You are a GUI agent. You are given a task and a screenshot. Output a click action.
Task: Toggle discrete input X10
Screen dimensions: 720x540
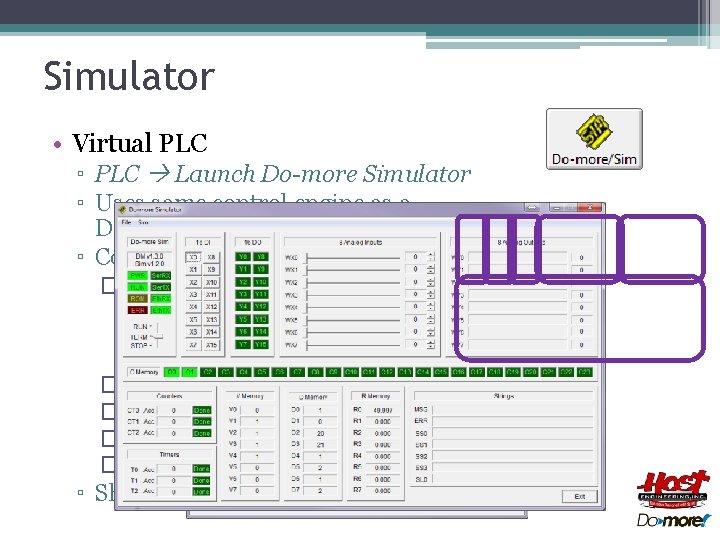tap(211, 282)
